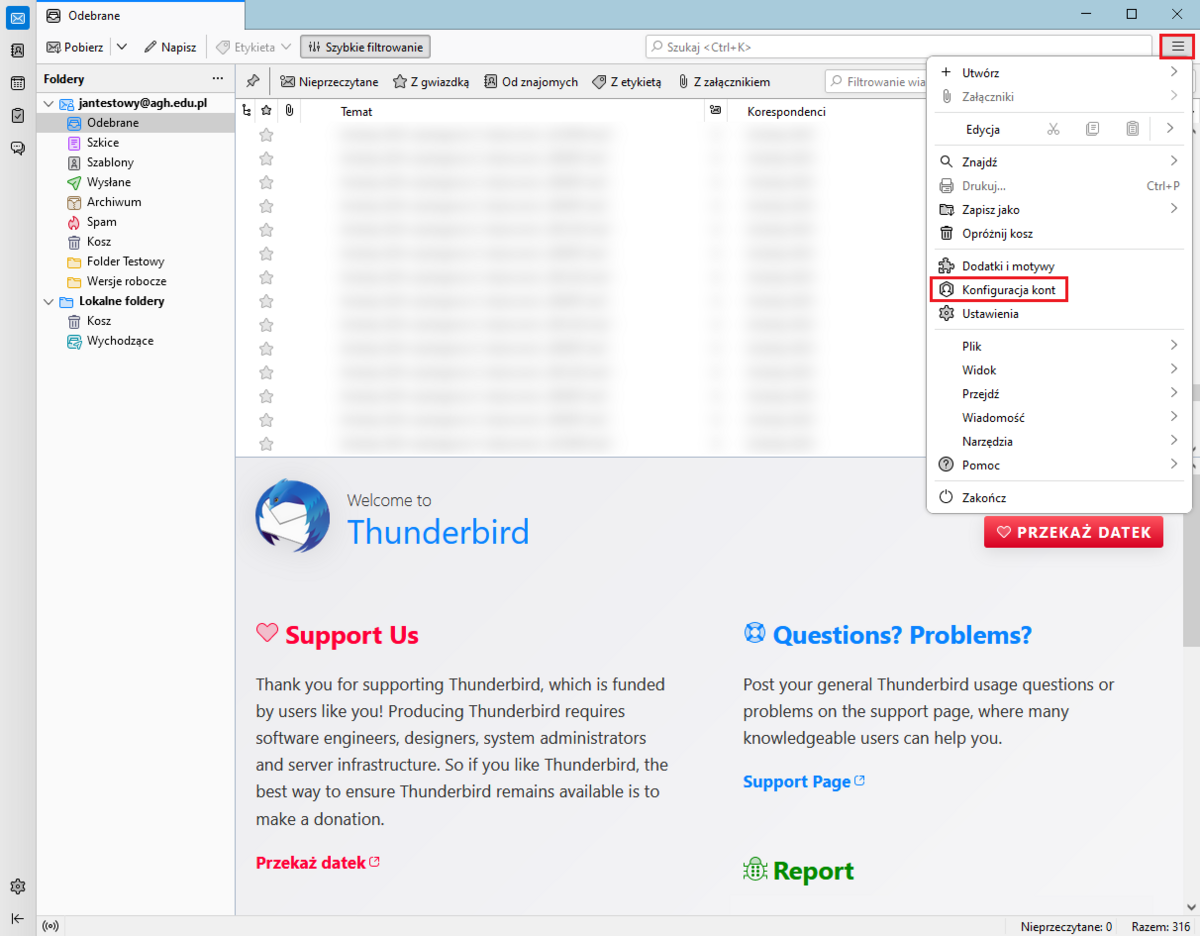This screenshot has height=936, width=1200.
Task: Toggle the Z gwiazdką starred filter
Action: click(x=431, y=82)
